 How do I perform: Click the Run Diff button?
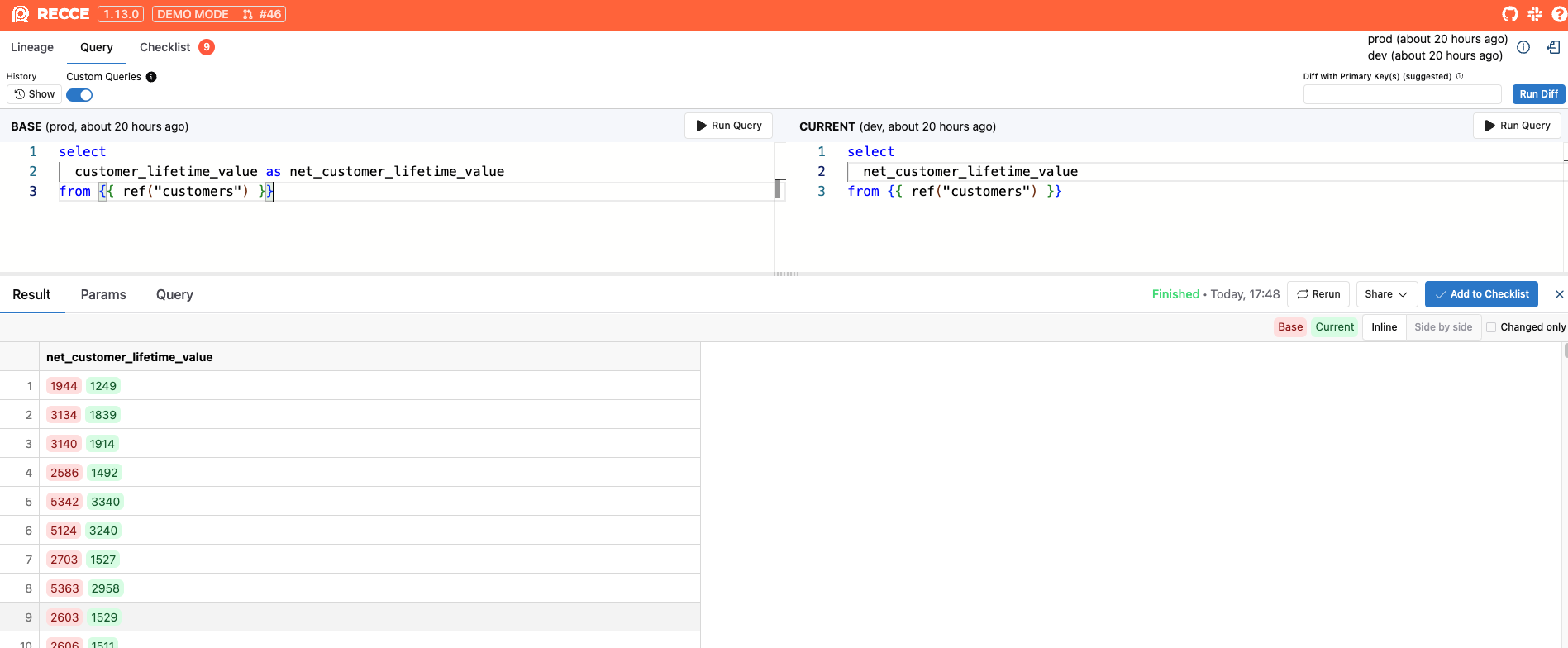click(1538, 94)
